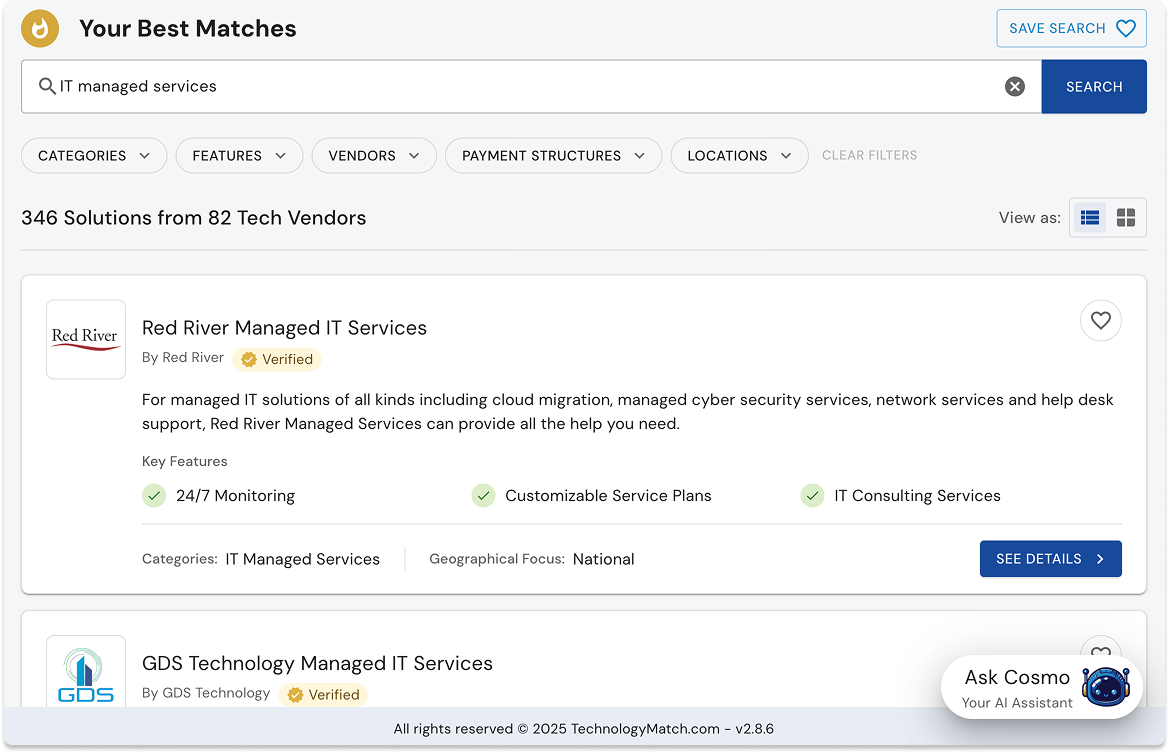
Task: Open the Locations filter dropdown
Action: tap(739, 156)
